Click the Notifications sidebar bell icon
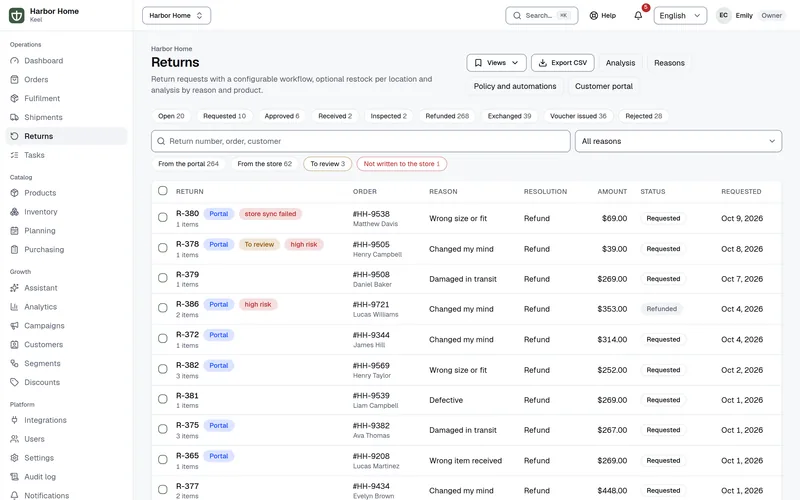Image resolution: width=800 pixels, height=500 pixels. coord(14,495)
